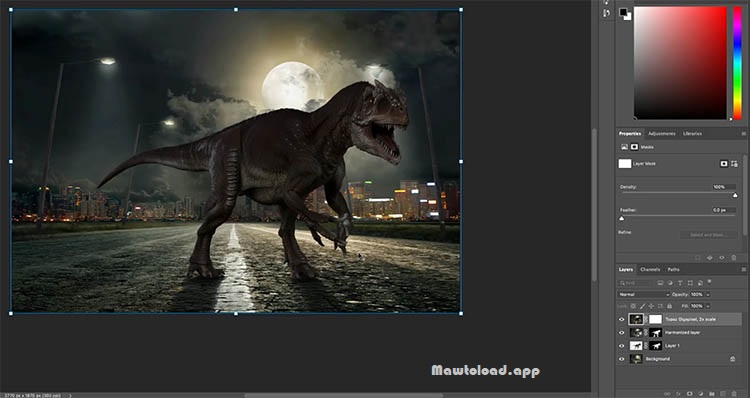Screen dimensions: 750x398
Task: Open the layer style fx menu
Action: pyautogui.click(x=678, y=394)
